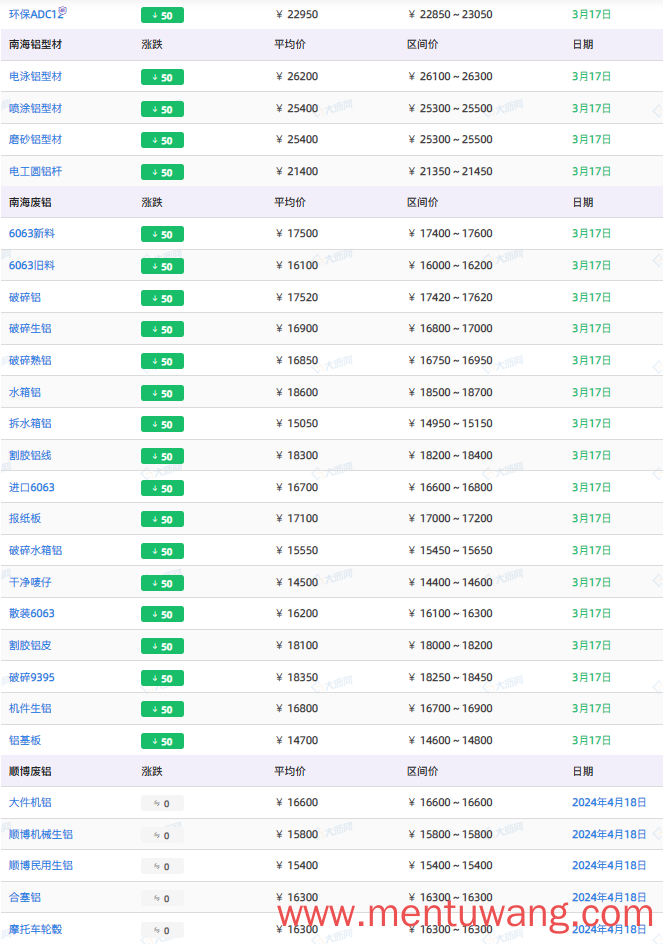This screenshot has width=663, height=944.
Task: Select the average price ¥ 15050
Action: tap(297, 424)
